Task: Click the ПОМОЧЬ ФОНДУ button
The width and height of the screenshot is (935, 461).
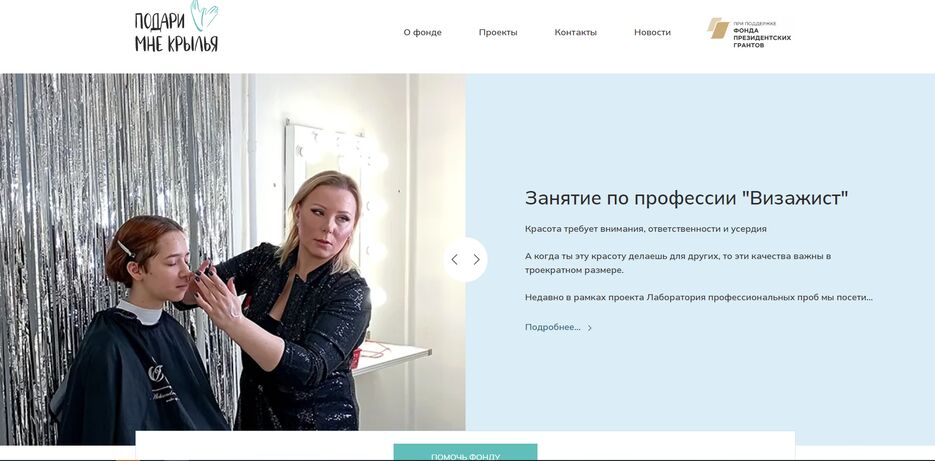Action: 465,453
